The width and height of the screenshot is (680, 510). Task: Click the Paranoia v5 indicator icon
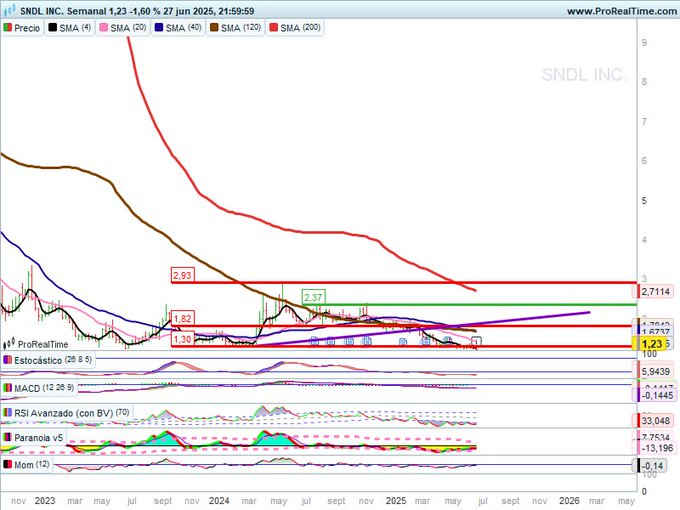[x=7, y=437]
